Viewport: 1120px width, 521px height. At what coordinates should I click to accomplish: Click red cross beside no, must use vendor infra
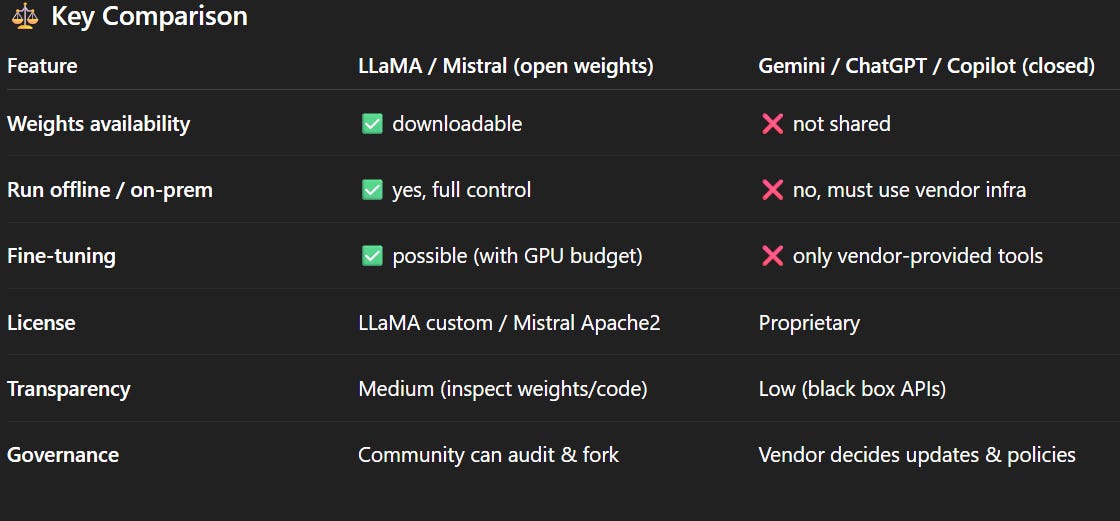click(x=772, y=190)
